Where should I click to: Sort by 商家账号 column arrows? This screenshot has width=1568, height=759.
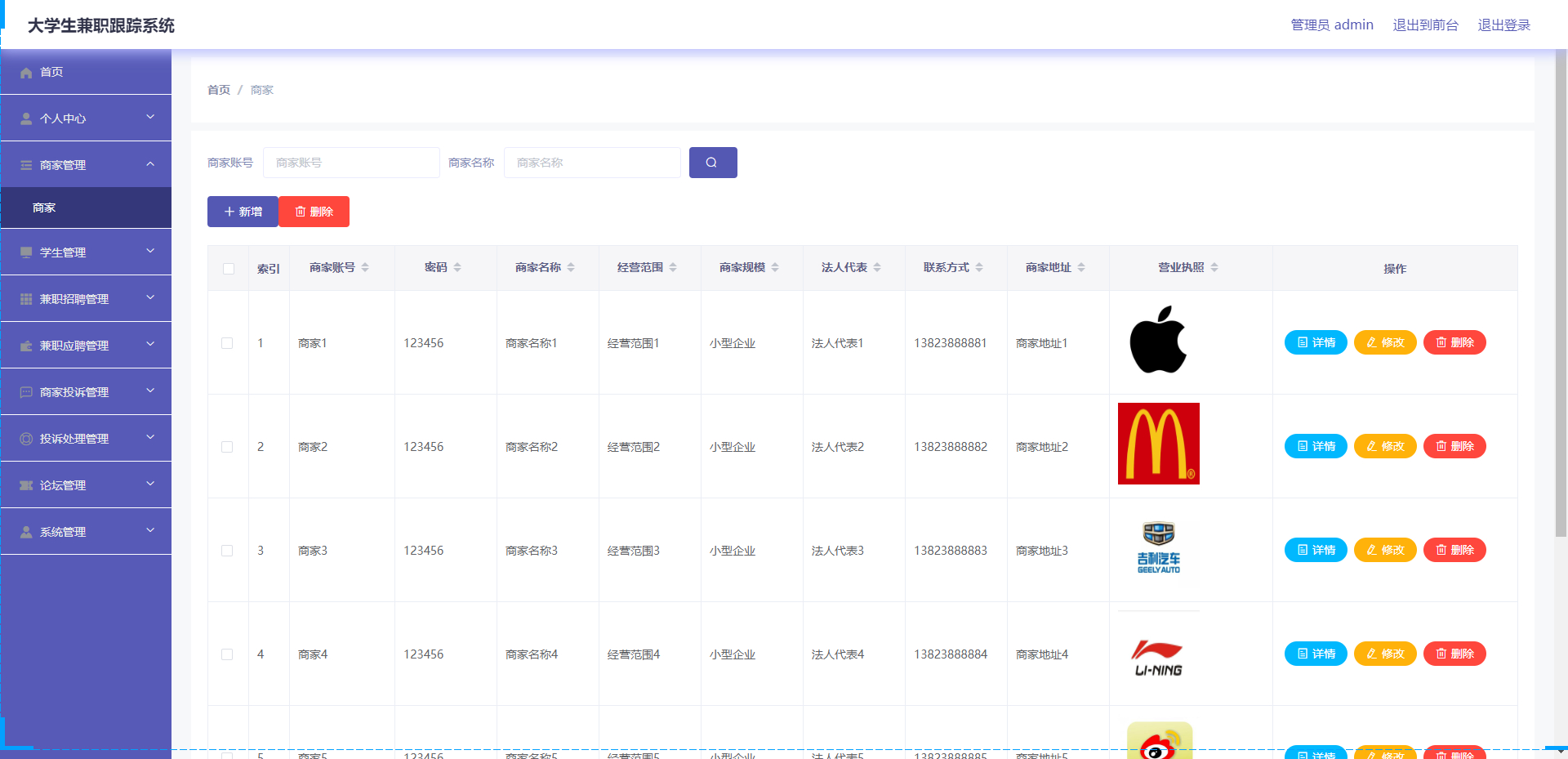click(365, 268)
